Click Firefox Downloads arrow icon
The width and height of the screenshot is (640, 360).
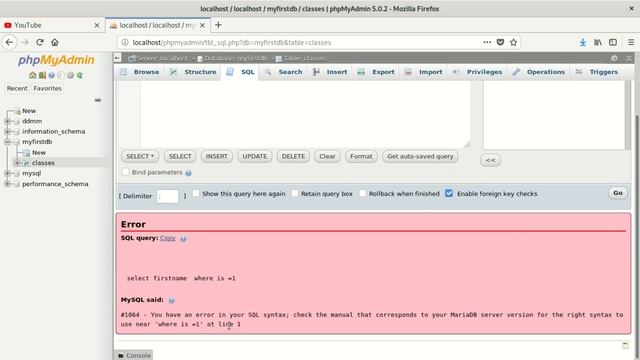[x=582, y=42]
